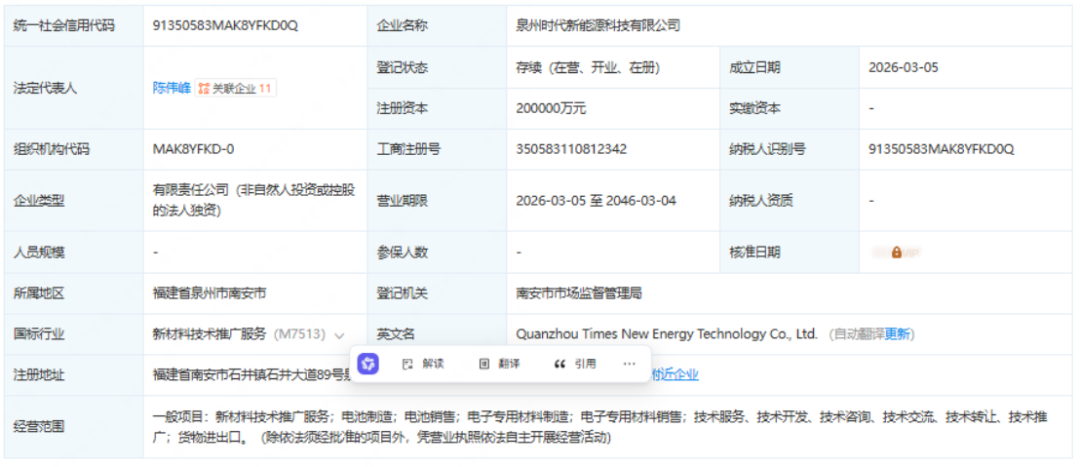Click the 工商注册号 label
The width and height of the screenshot is (1080, 467).
(x=408, y=149)
